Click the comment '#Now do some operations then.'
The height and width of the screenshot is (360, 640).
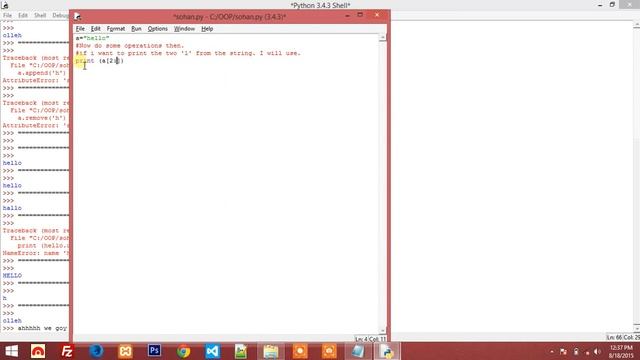click(130, 46)
